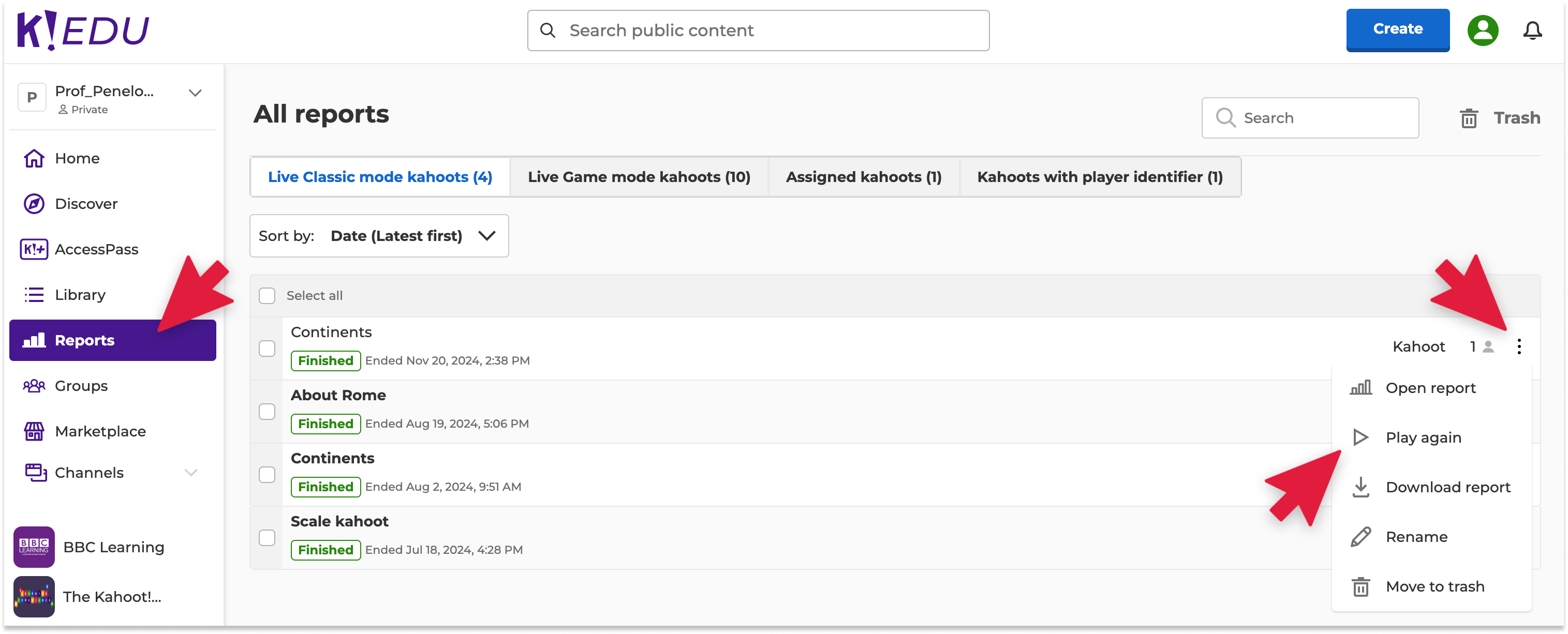Click the Open report chart icon
This screenshot has width=1568, height=634.
pyautogui.click(x=1360, y=387)
